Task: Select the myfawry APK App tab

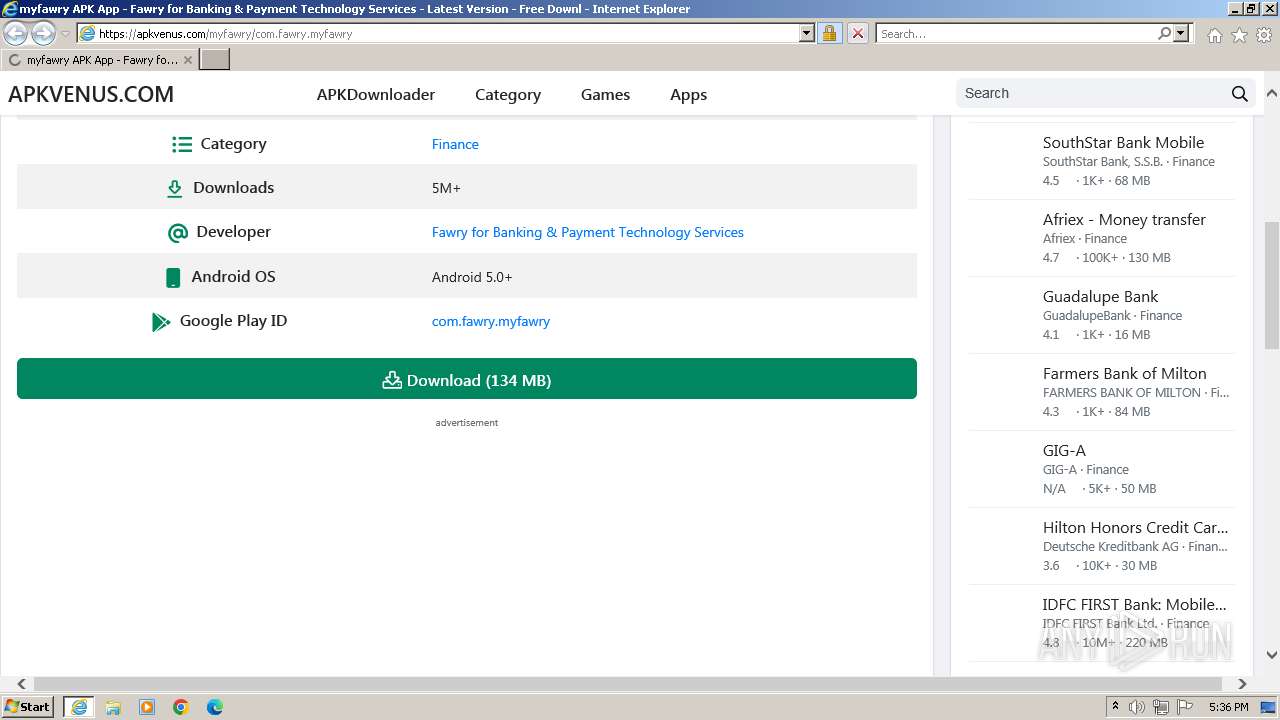Action: pyautogui.click(x=100, y=60)
